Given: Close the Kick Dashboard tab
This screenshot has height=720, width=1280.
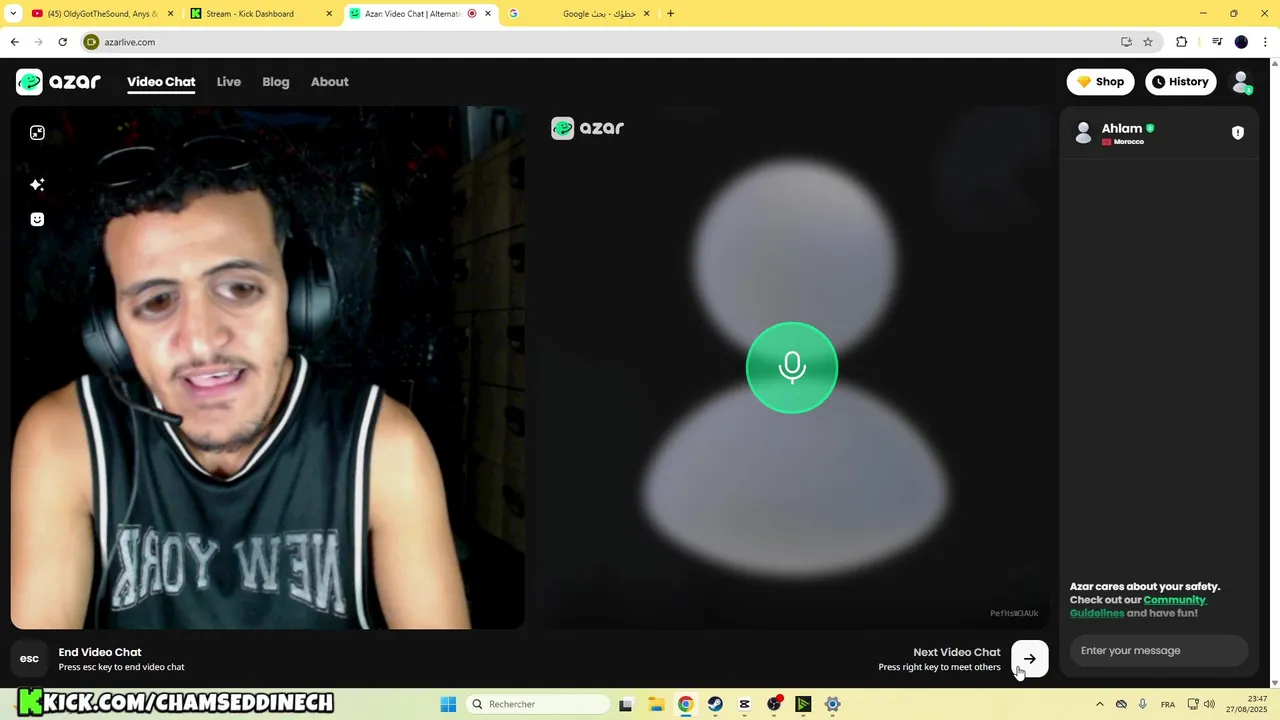Looking at the screenshot, I should tap(329, 14).
